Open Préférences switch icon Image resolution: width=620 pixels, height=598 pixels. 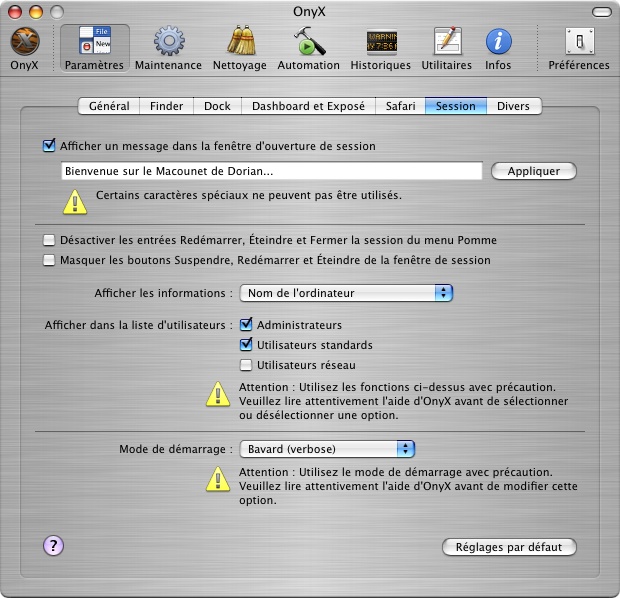pyautogui.click(x=578, y=43)
